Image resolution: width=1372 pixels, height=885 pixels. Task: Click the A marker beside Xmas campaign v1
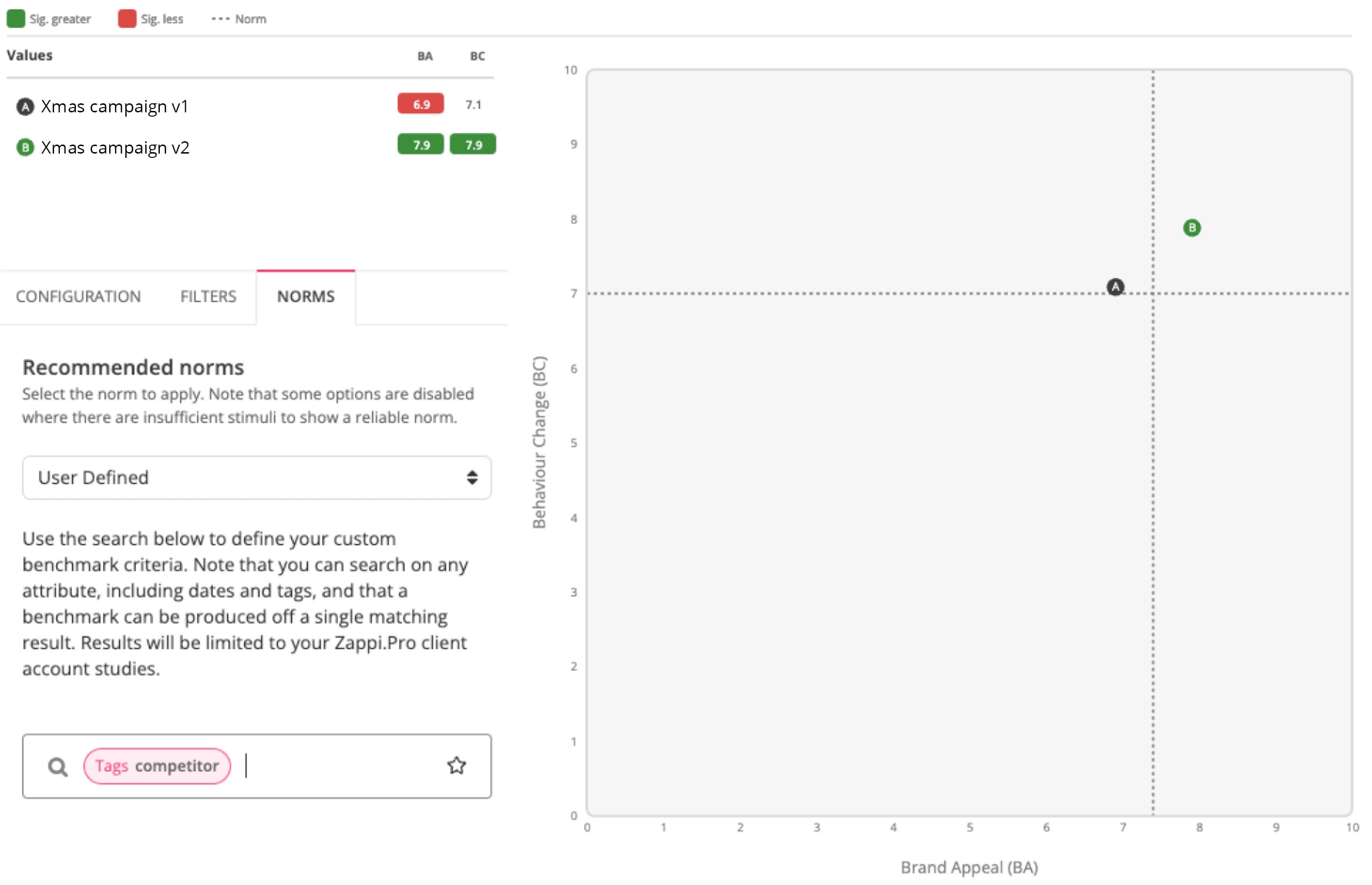[x=25, y=106]
